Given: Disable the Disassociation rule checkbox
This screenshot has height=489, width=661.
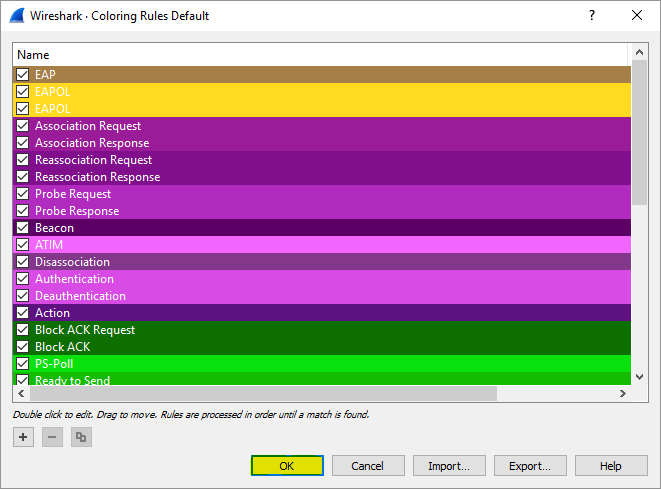Looking at the screenshot, I should 23,261.
